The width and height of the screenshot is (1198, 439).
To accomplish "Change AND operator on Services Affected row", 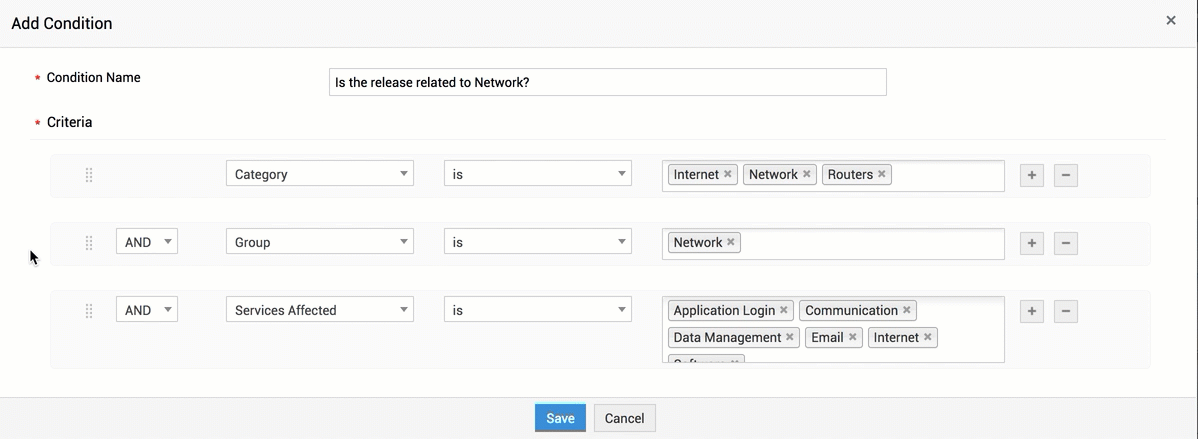I will tap(147, 310).
